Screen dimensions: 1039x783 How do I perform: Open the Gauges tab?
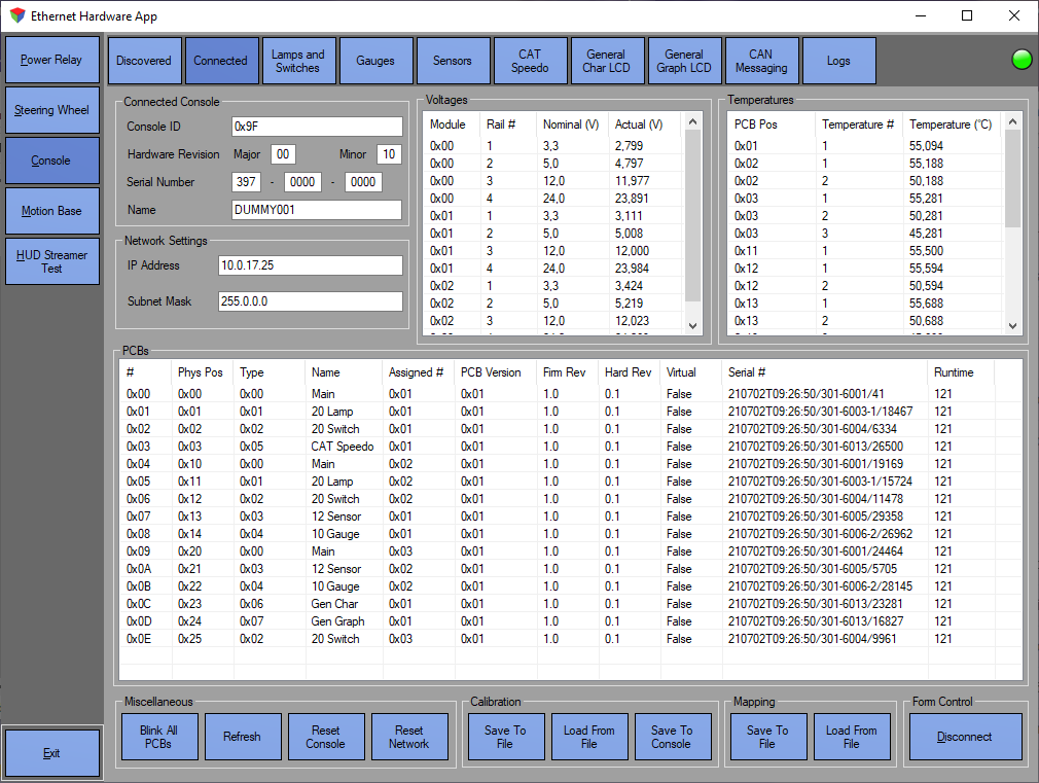click(375, 61)
